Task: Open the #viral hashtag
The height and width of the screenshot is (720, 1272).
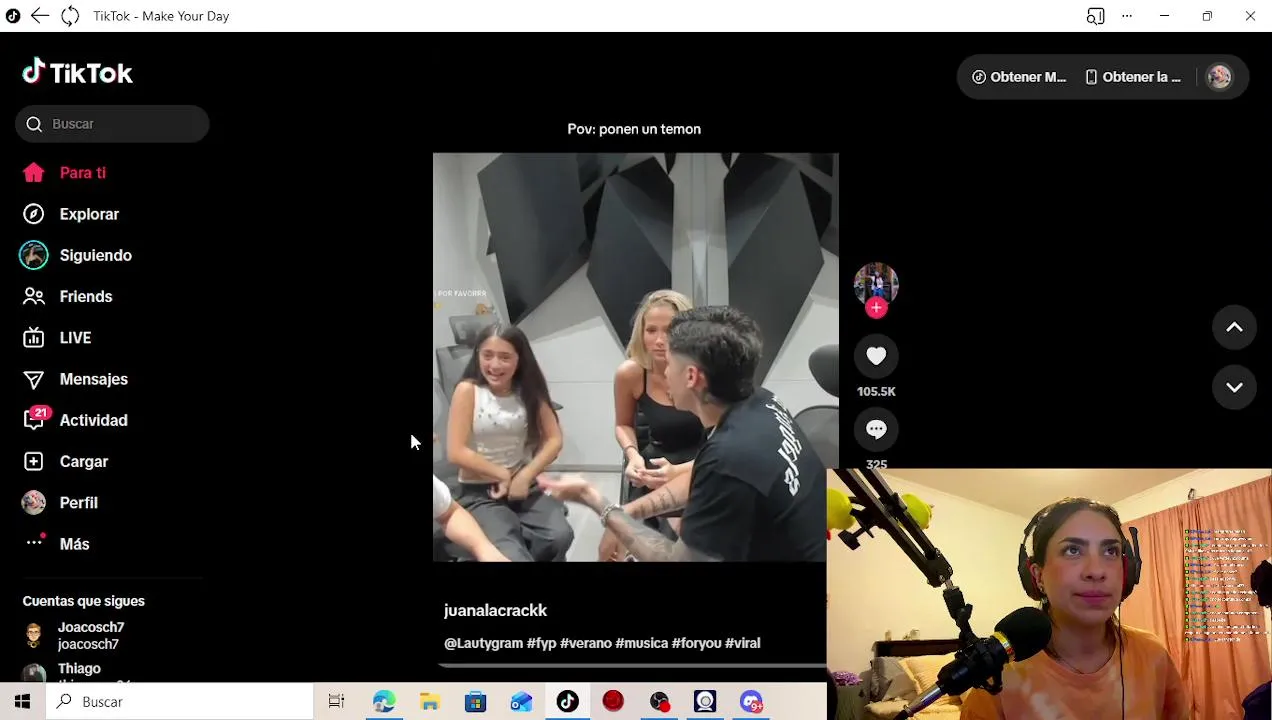Action: pyautogui.click(x=743, y=643)
